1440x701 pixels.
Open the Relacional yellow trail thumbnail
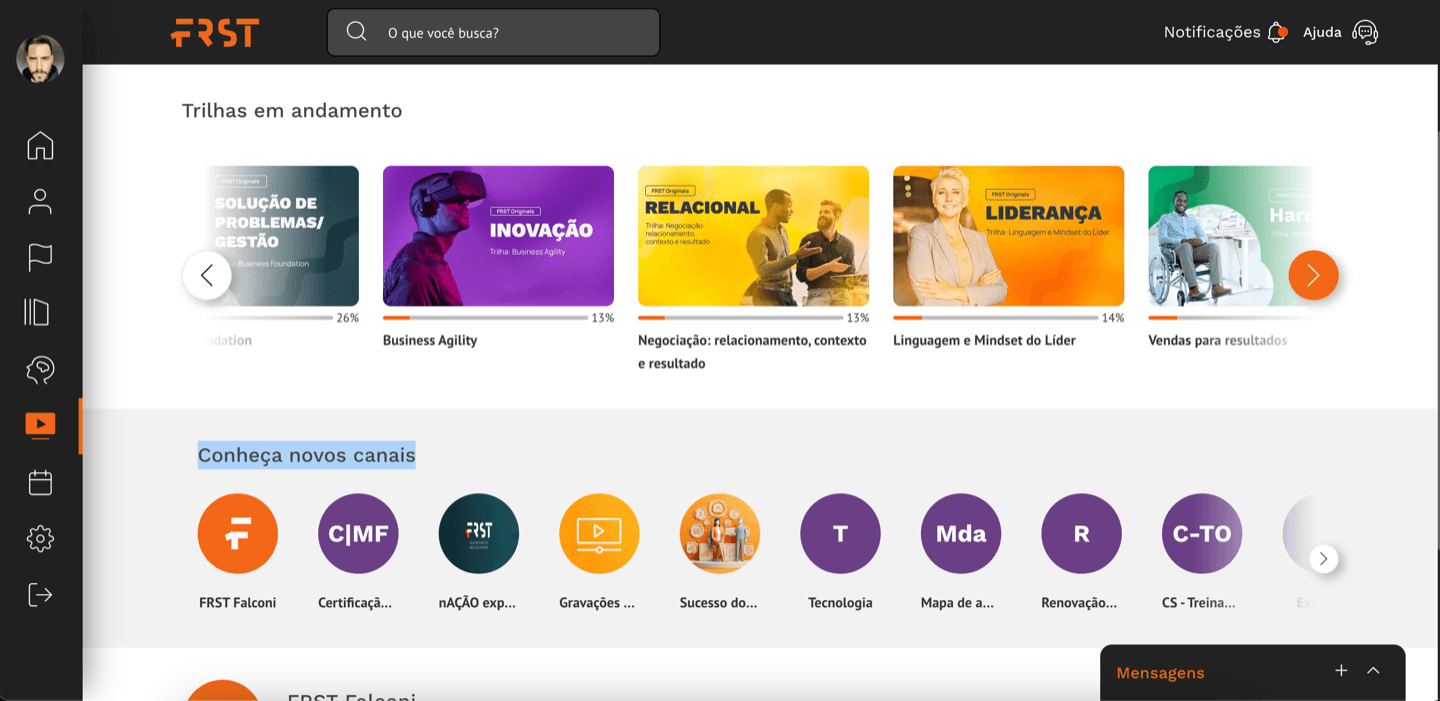pyautogui.click(x=753, y=236)
